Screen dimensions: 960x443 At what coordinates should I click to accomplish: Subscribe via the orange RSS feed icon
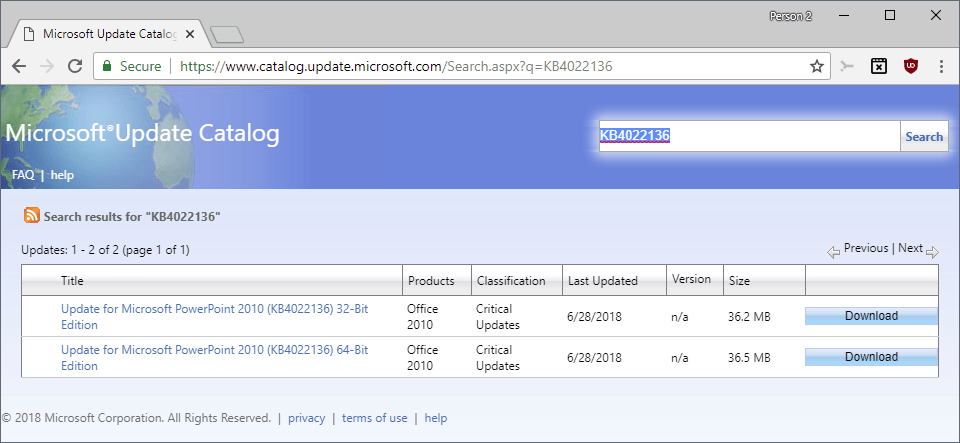pyautogui.click(x=32, y=215)
